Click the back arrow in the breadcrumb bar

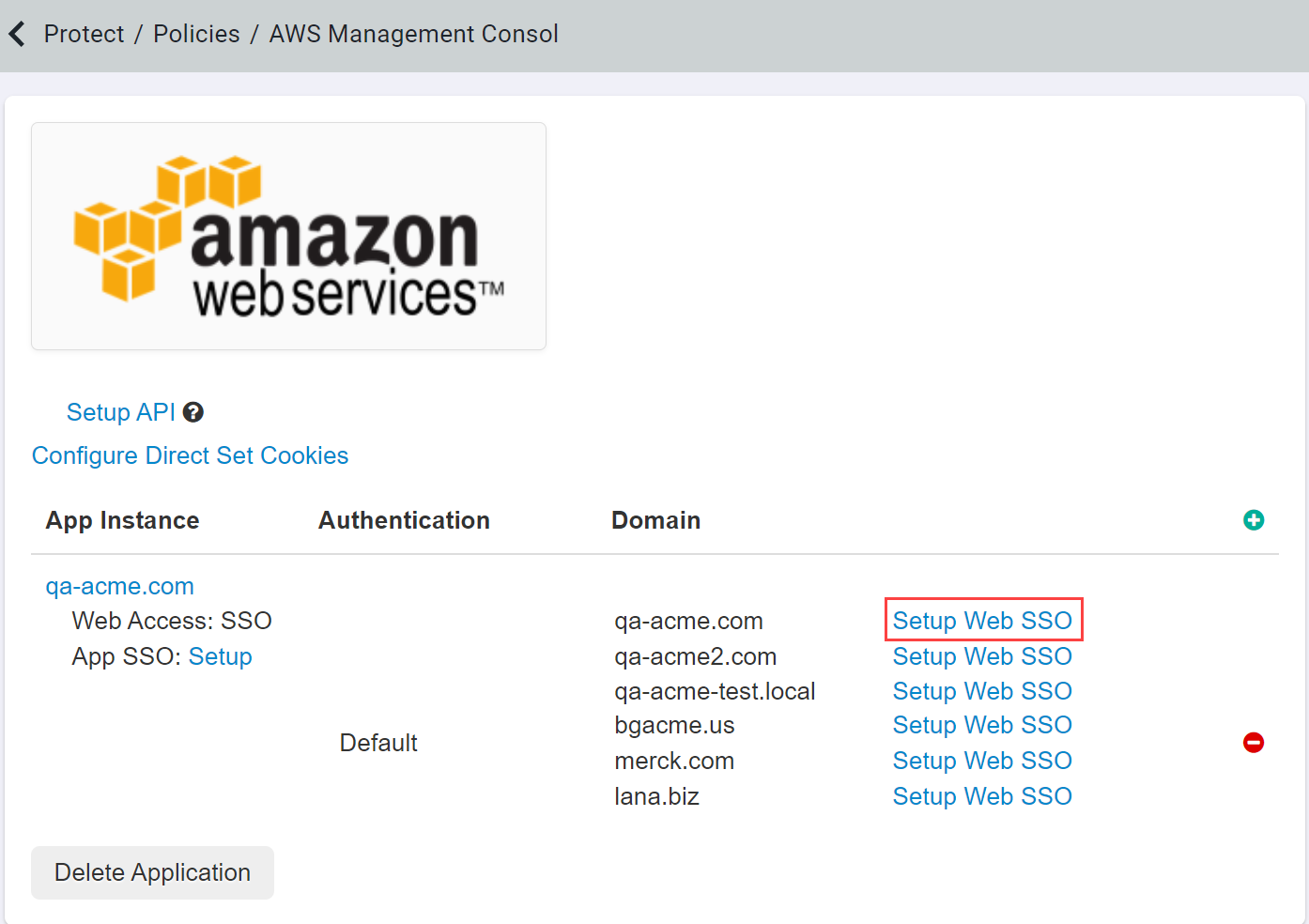point(16,33)
